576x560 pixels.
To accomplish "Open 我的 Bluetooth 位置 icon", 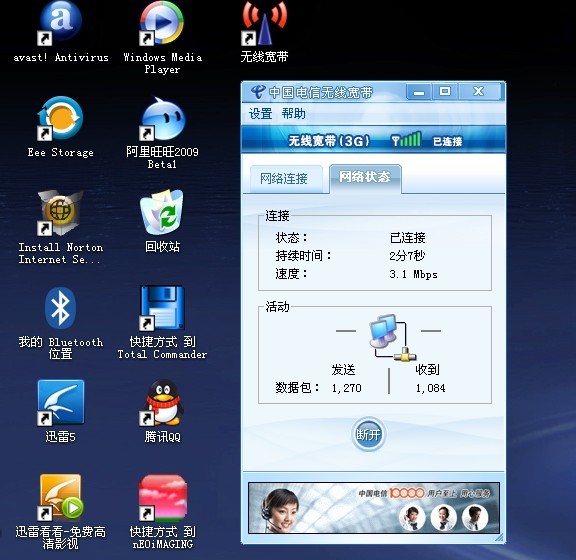I will [61, 308].
